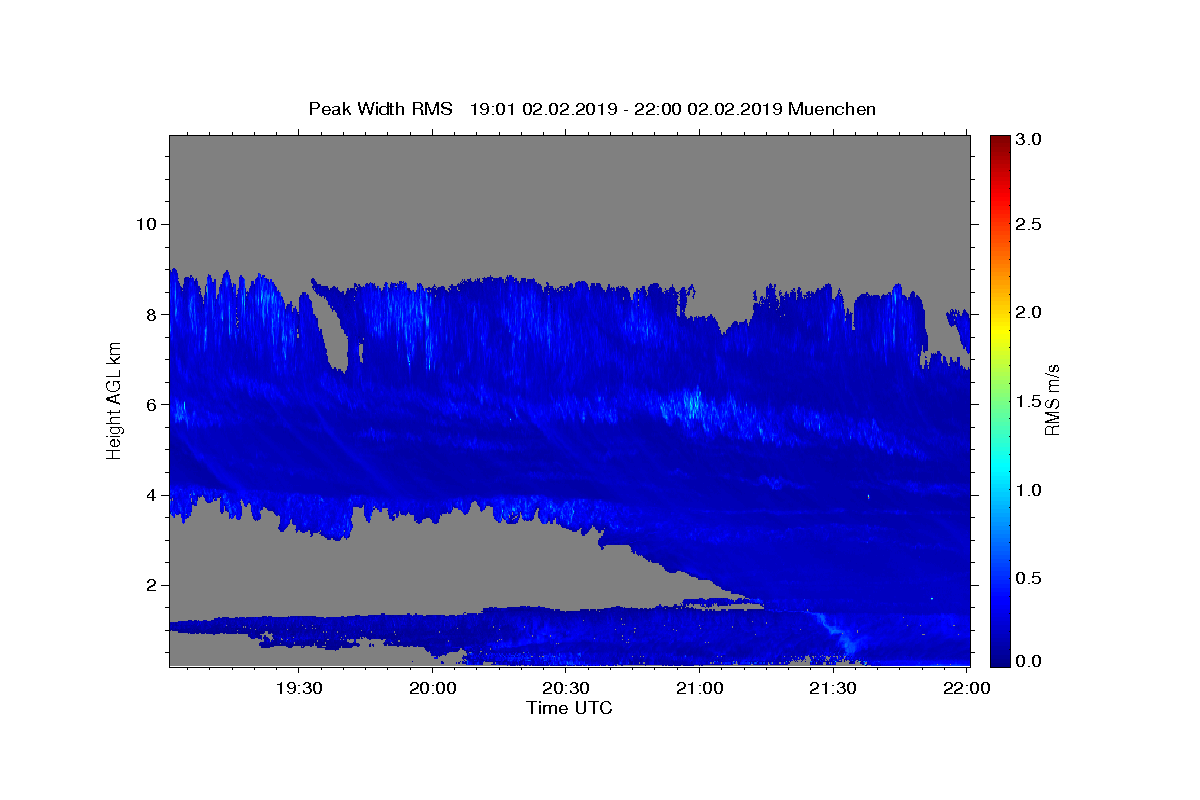Click the colorbar value '1.5'

1030,401
